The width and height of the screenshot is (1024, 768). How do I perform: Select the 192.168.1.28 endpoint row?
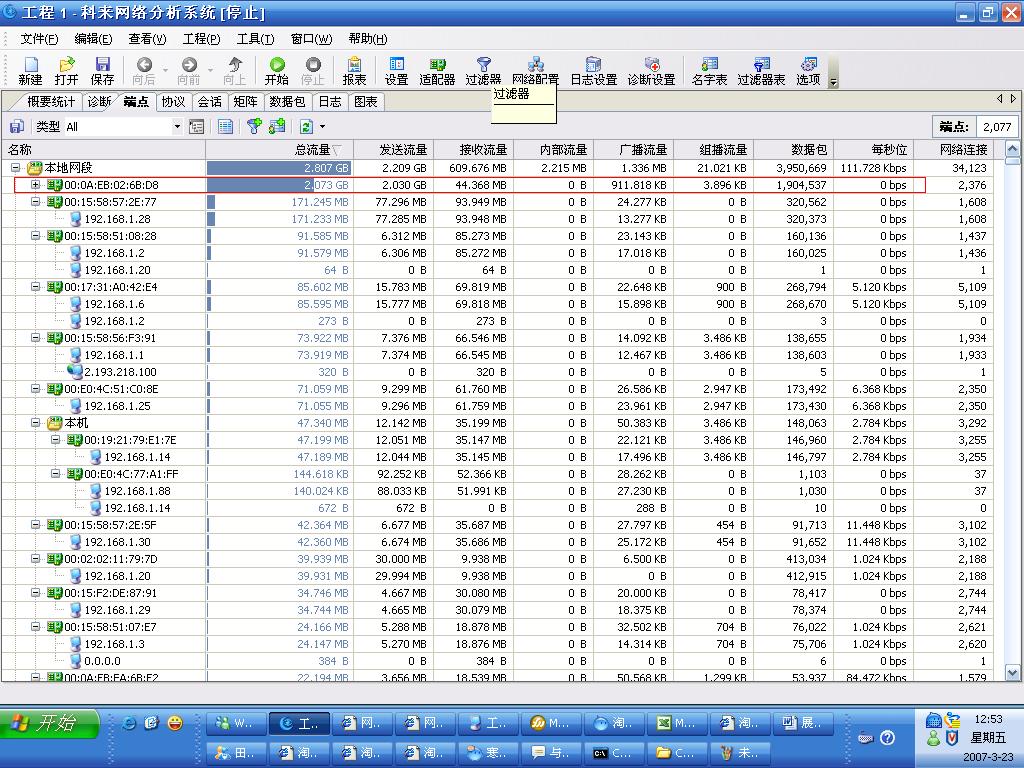point(117,219)
